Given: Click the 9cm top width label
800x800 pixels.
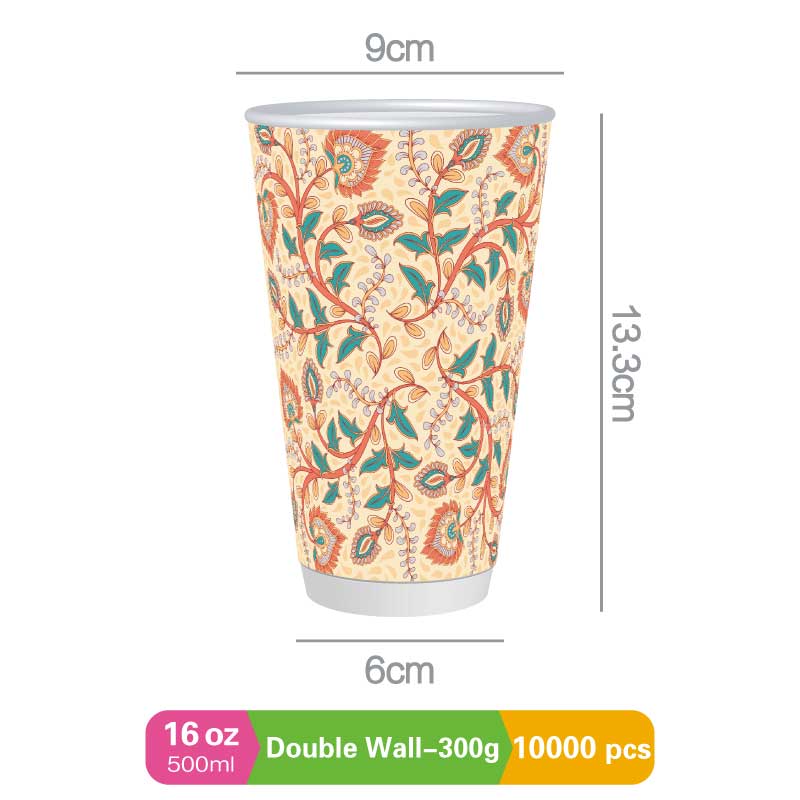Looking at the screenshot, I should point(399,49).
